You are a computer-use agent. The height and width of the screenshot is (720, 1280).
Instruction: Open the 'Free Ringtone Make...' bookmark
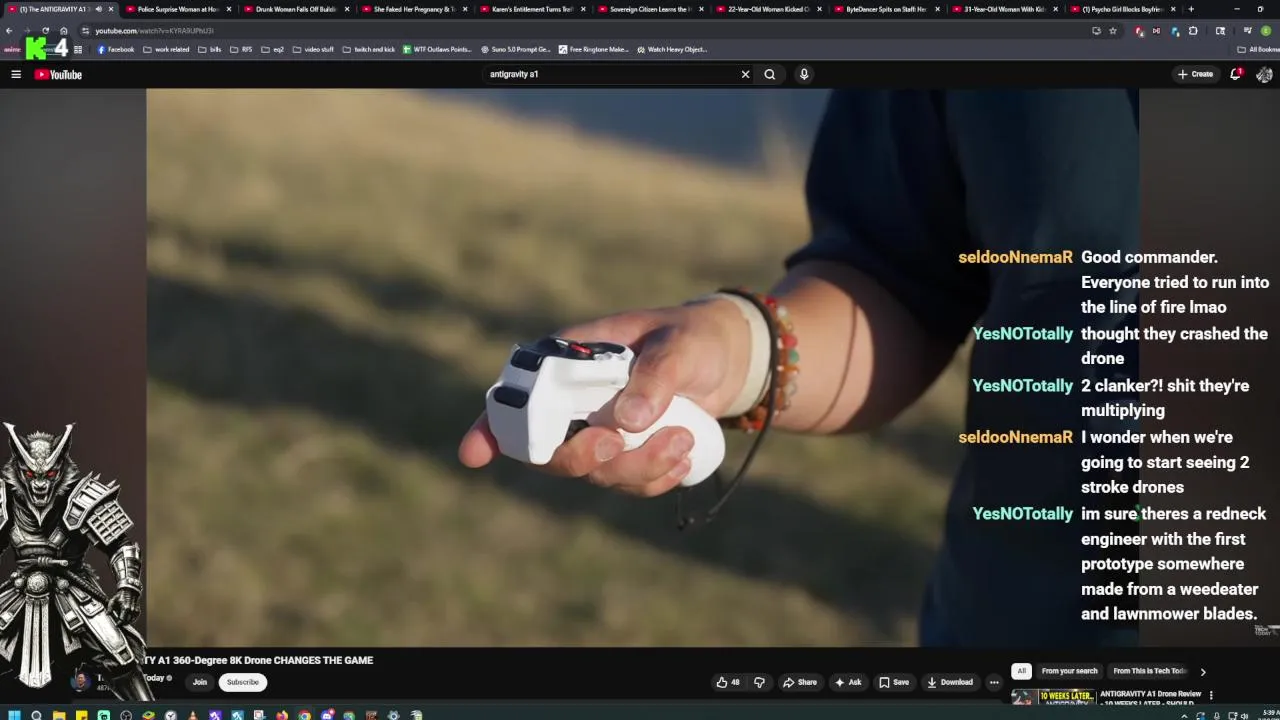594,49
